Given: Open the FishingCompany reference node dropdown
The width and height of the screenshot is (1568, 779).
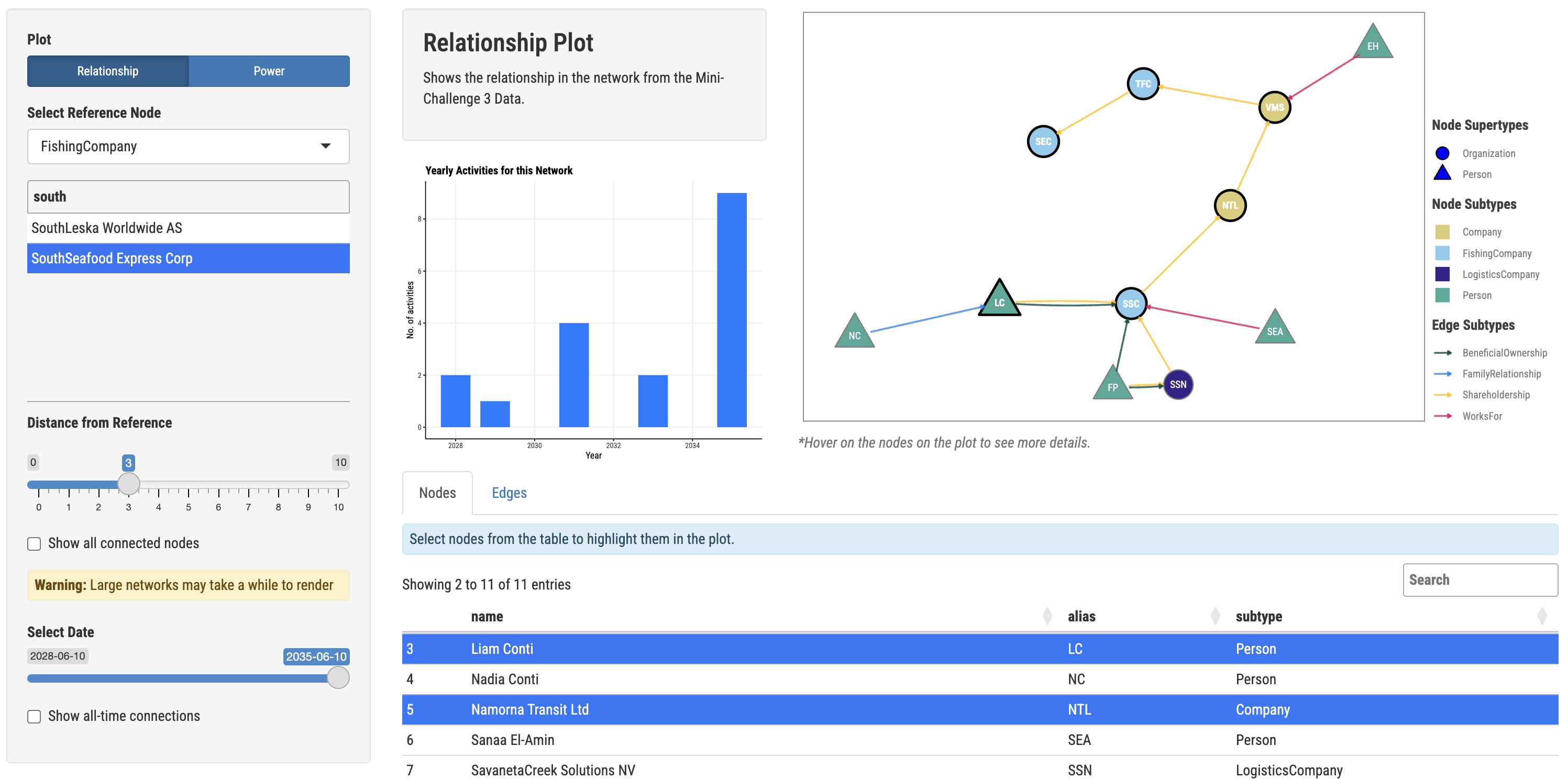Looking at the screenshot, I should click(188, 146).
